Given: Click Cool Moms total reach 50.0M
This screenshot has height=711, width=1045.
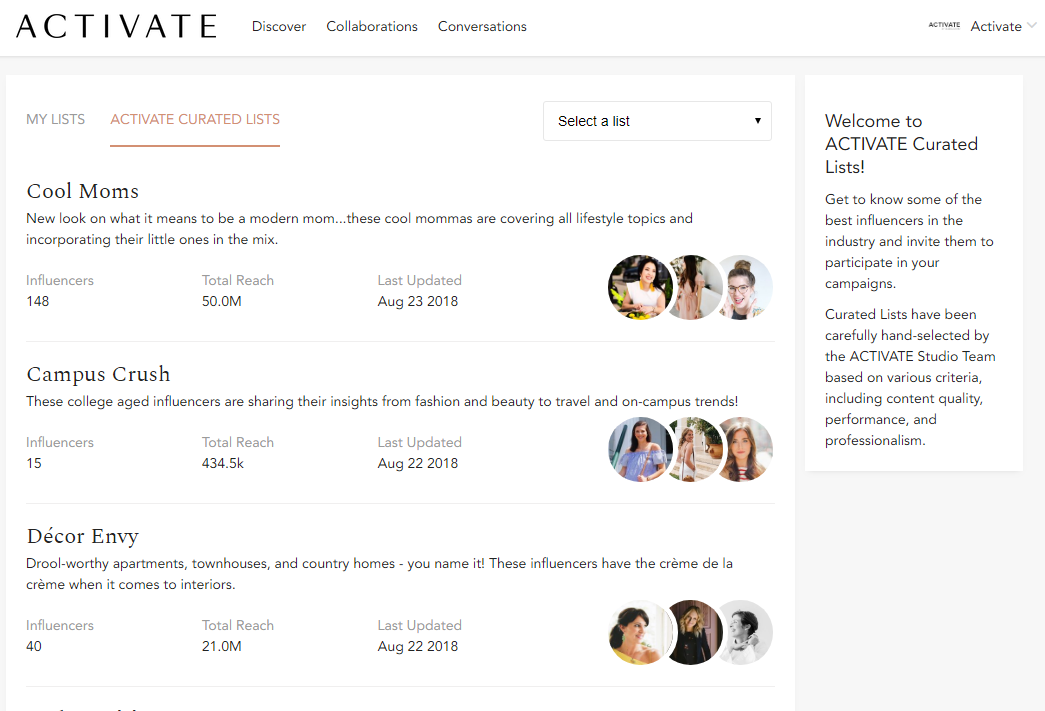Looking at the screenshot, I should (x=221, y=301).
